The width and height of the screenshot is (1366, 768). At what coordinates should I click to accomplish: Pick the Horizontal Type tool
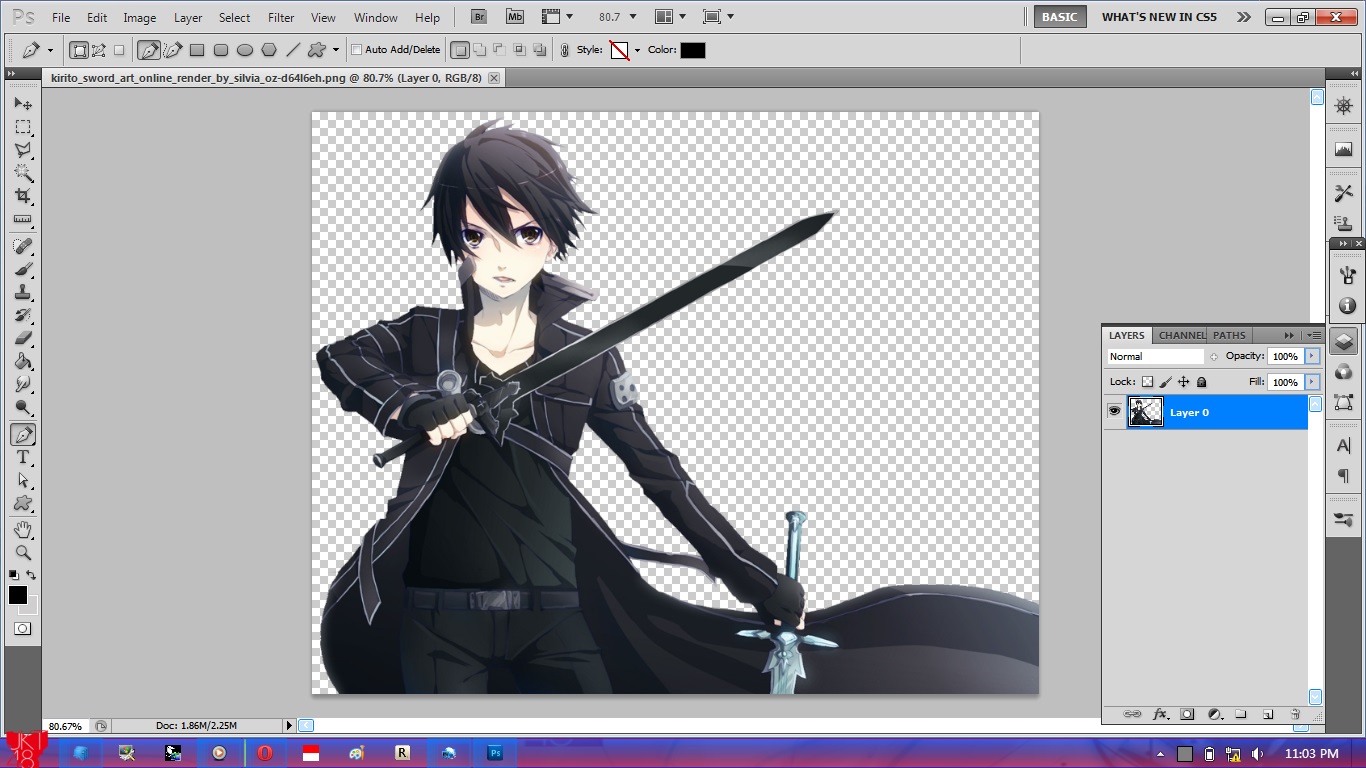pos(23,457)
